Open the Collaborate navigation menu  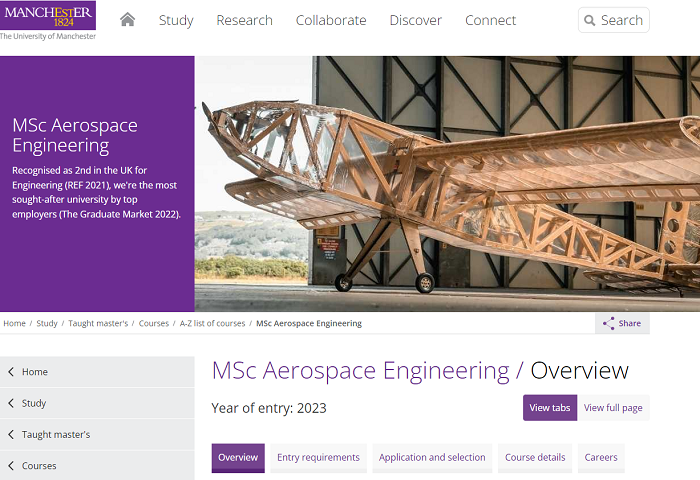click(331, 20)
